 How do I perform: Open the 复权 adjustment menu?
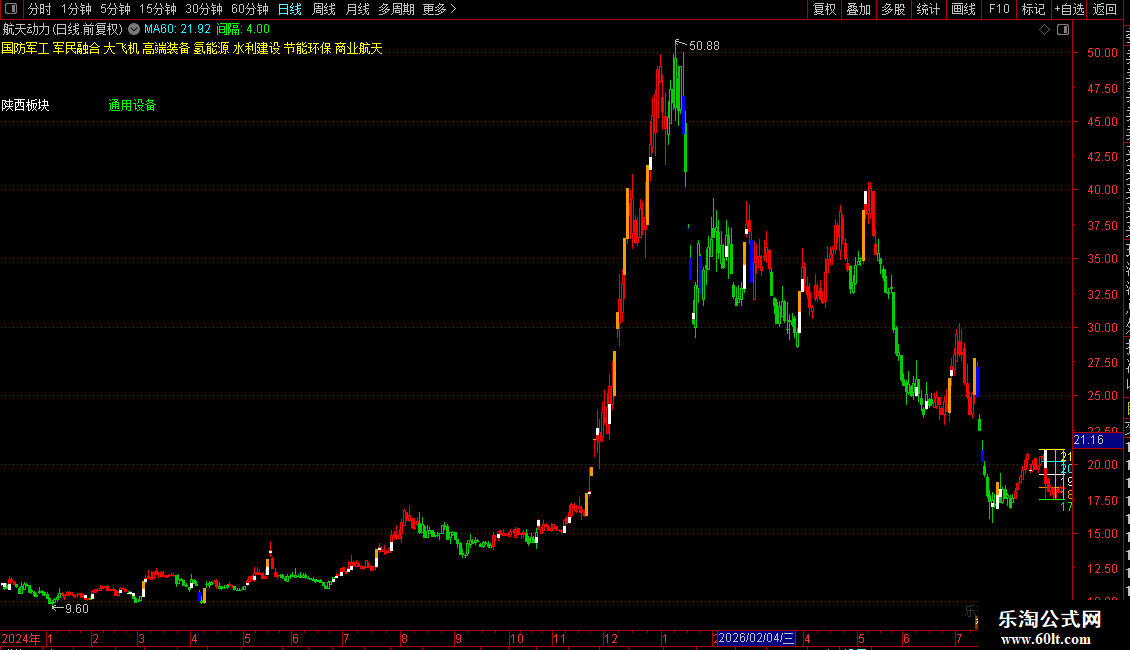click(x=824, y=9)
